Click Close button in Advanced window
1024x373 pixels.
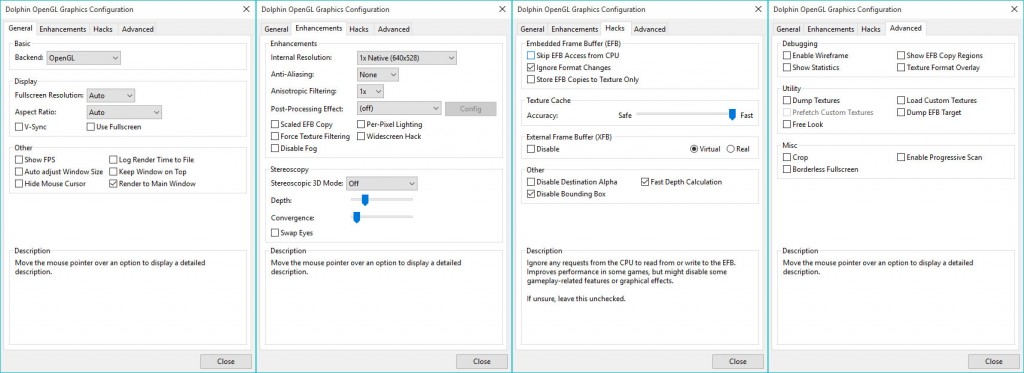click(994, 361)
